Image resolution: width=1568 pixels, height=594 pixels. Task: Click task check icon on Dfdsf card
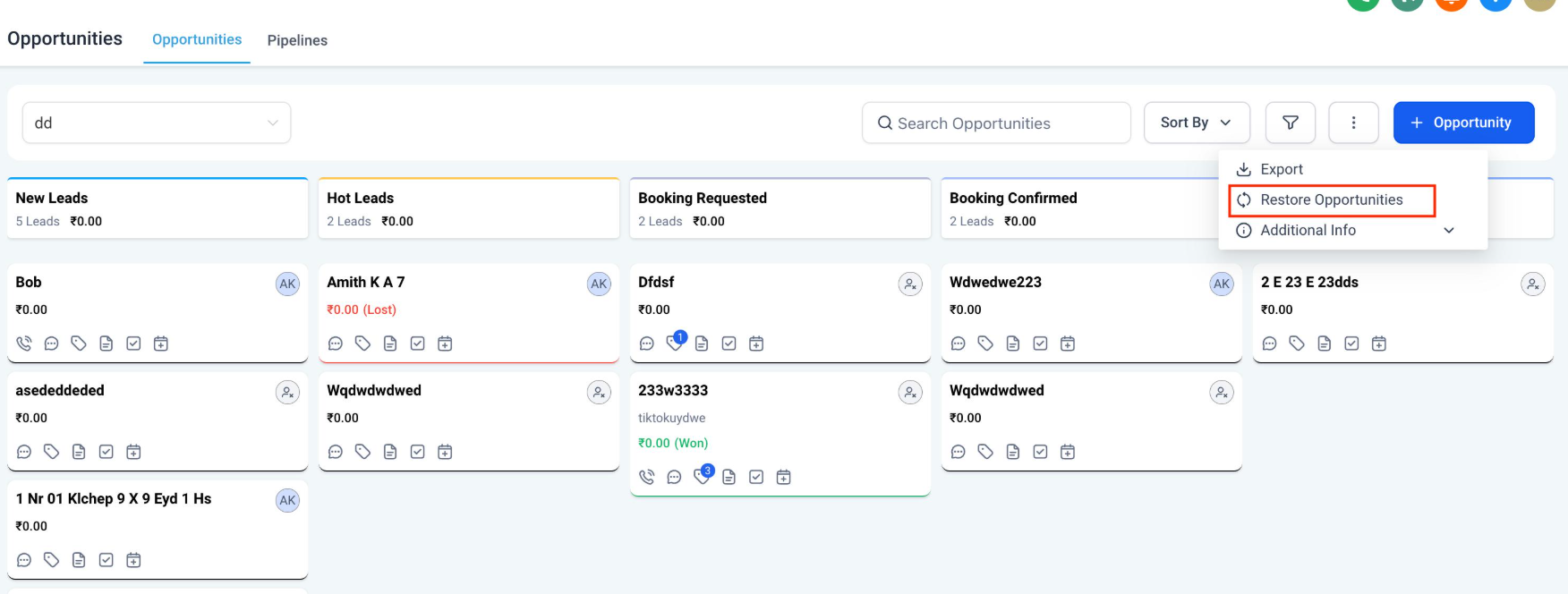[x=729, y=344]
